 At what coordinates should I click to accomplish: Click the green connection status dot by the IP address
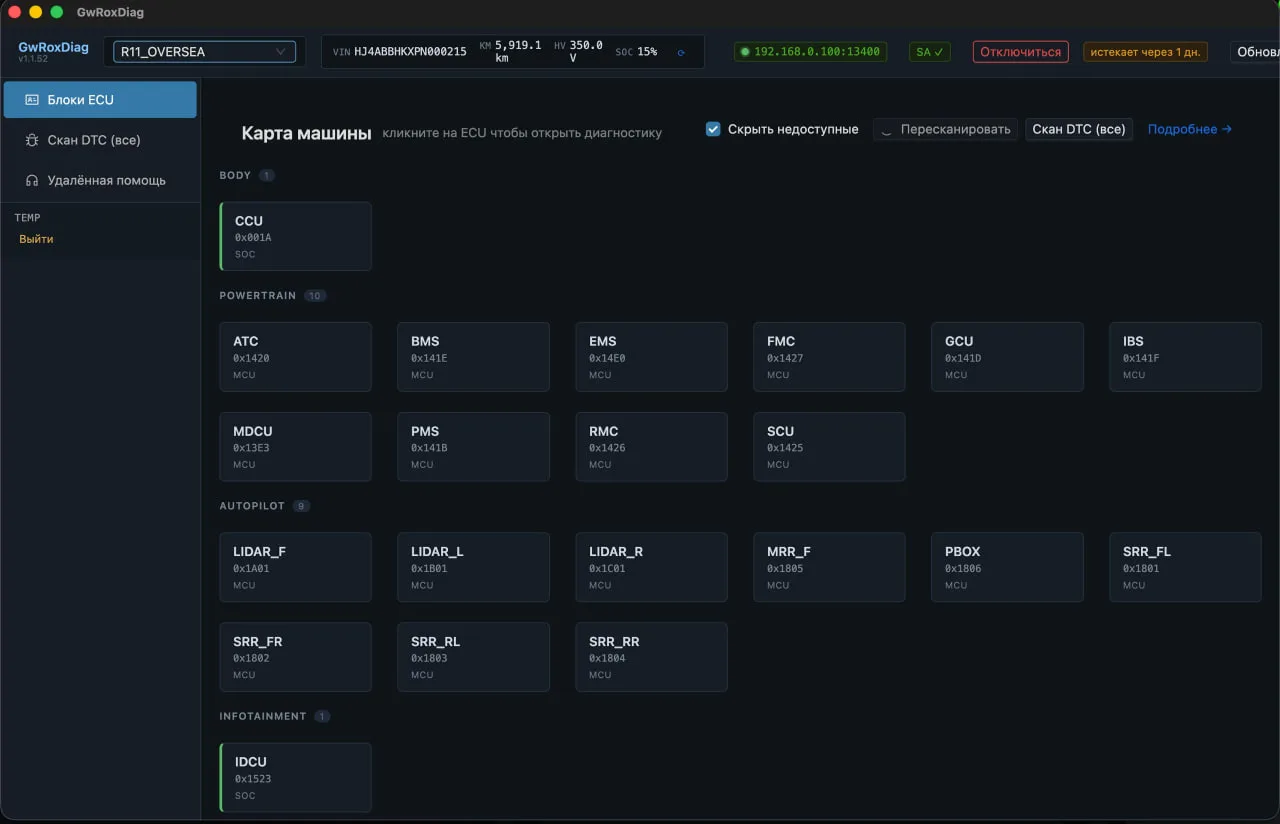[745, 52]
